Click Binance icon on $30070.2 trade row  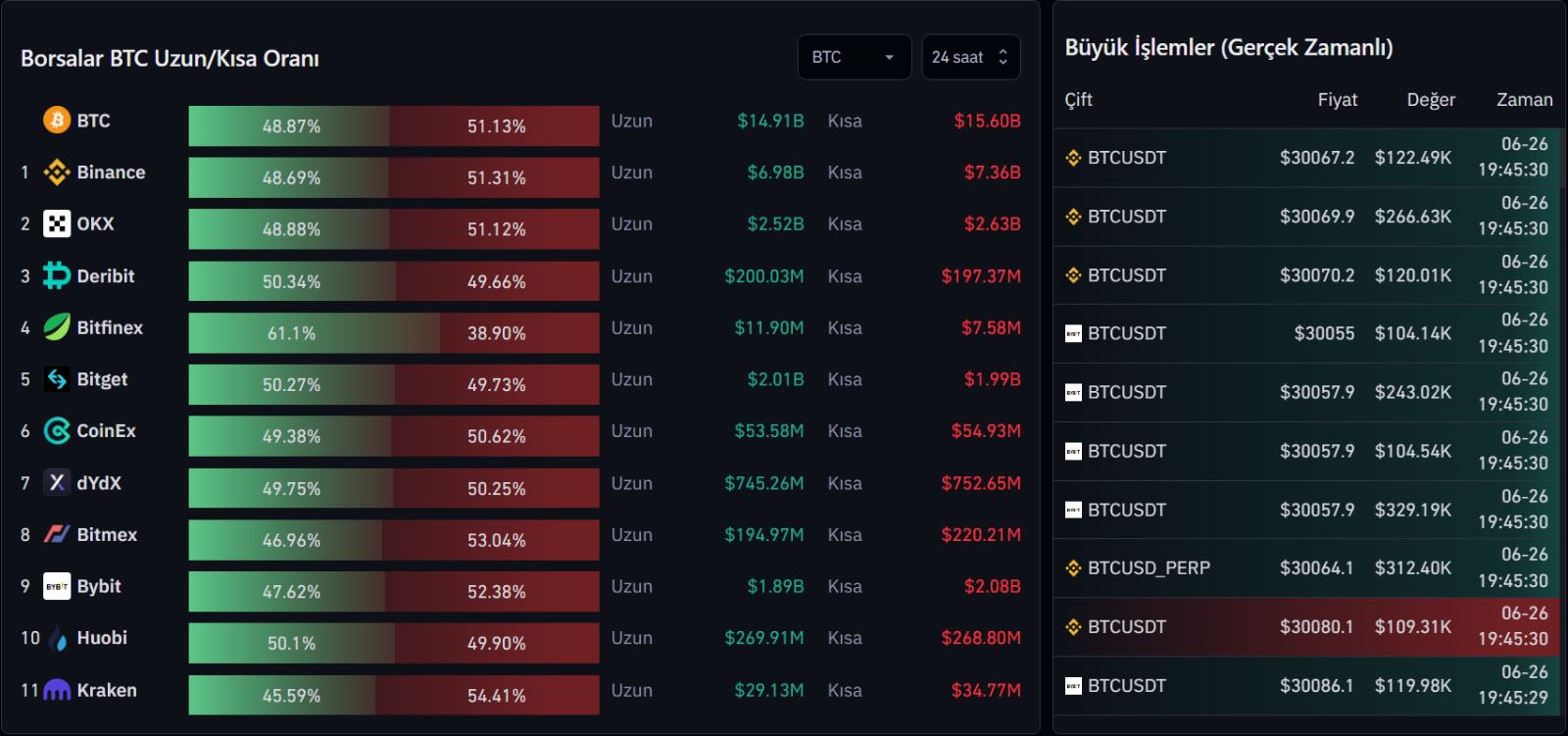point(1073,275)
